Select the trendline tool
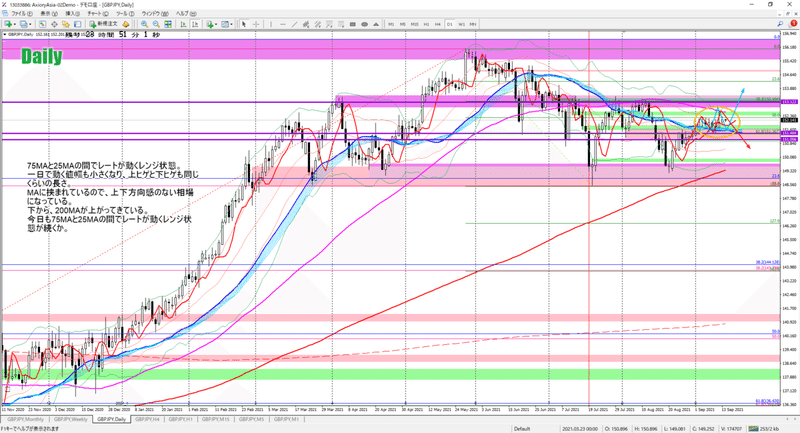The image size is (800, 433). (294, 24)
